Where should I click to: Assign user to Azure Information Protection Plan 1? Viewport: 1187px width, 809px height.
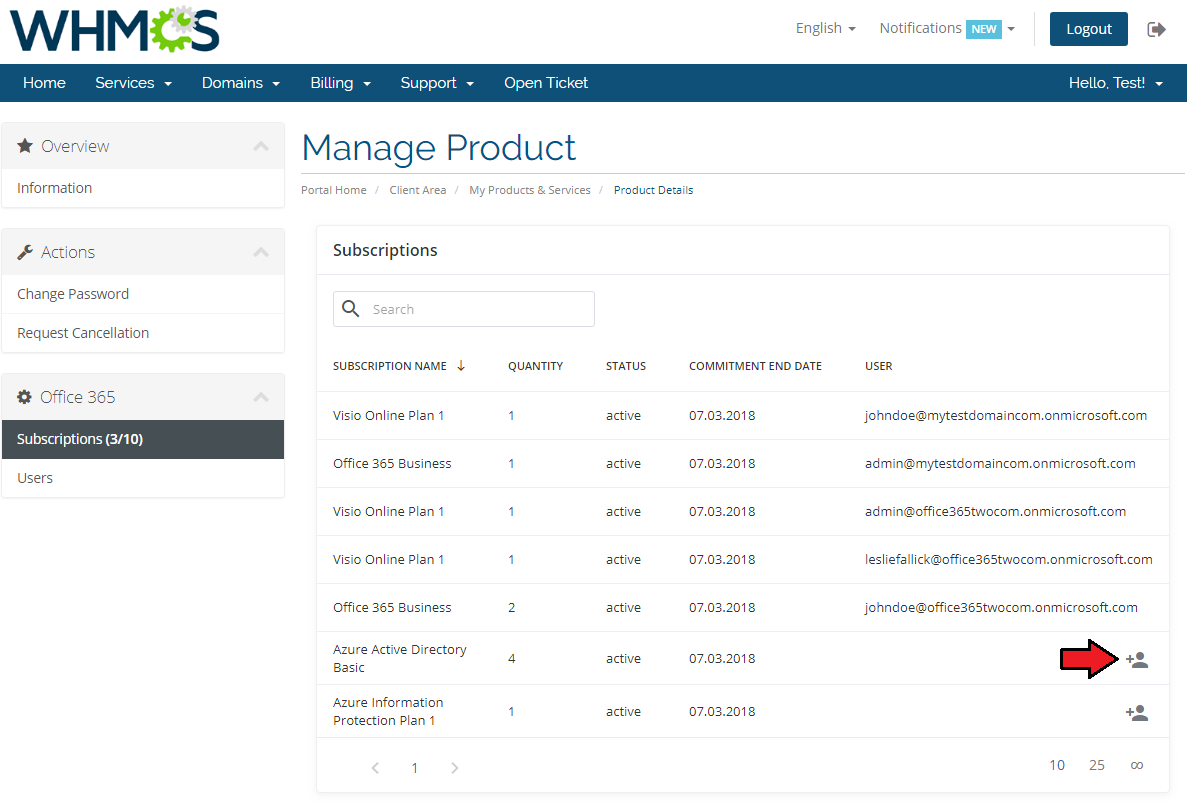tap(1136, 713)
